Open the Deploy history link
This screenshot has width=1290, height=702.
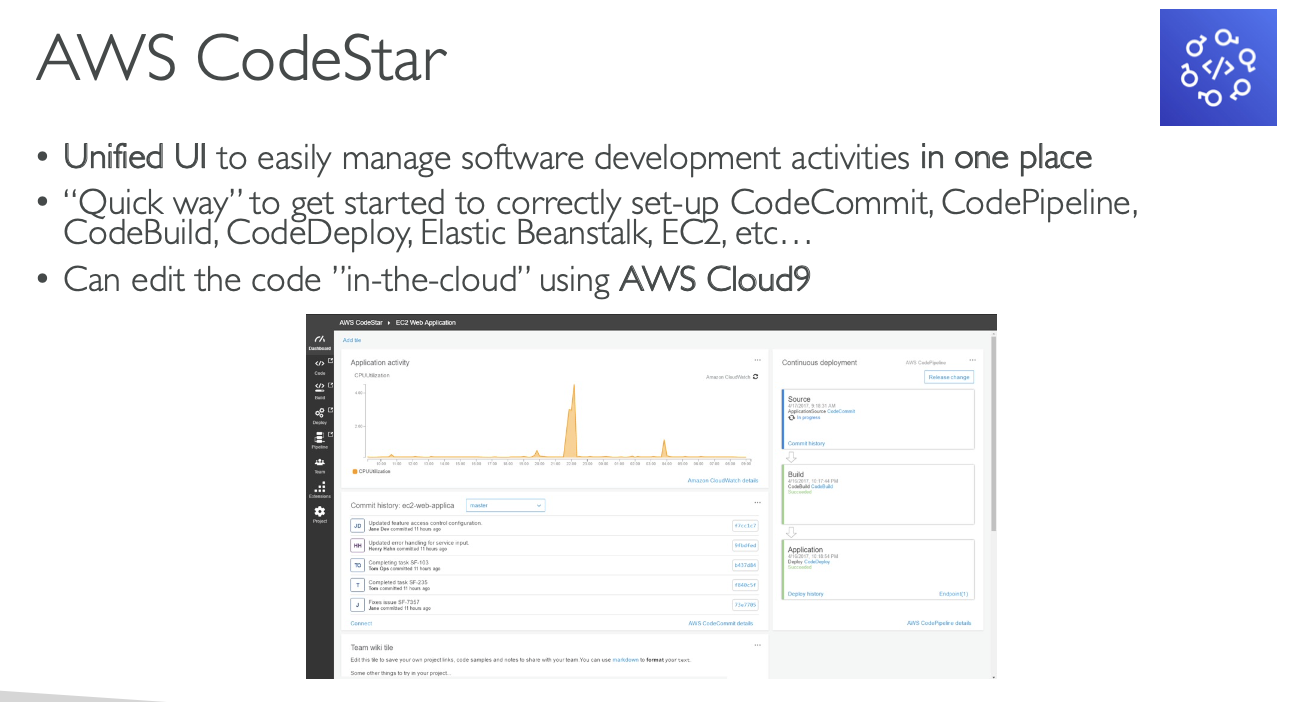(805, 594)
